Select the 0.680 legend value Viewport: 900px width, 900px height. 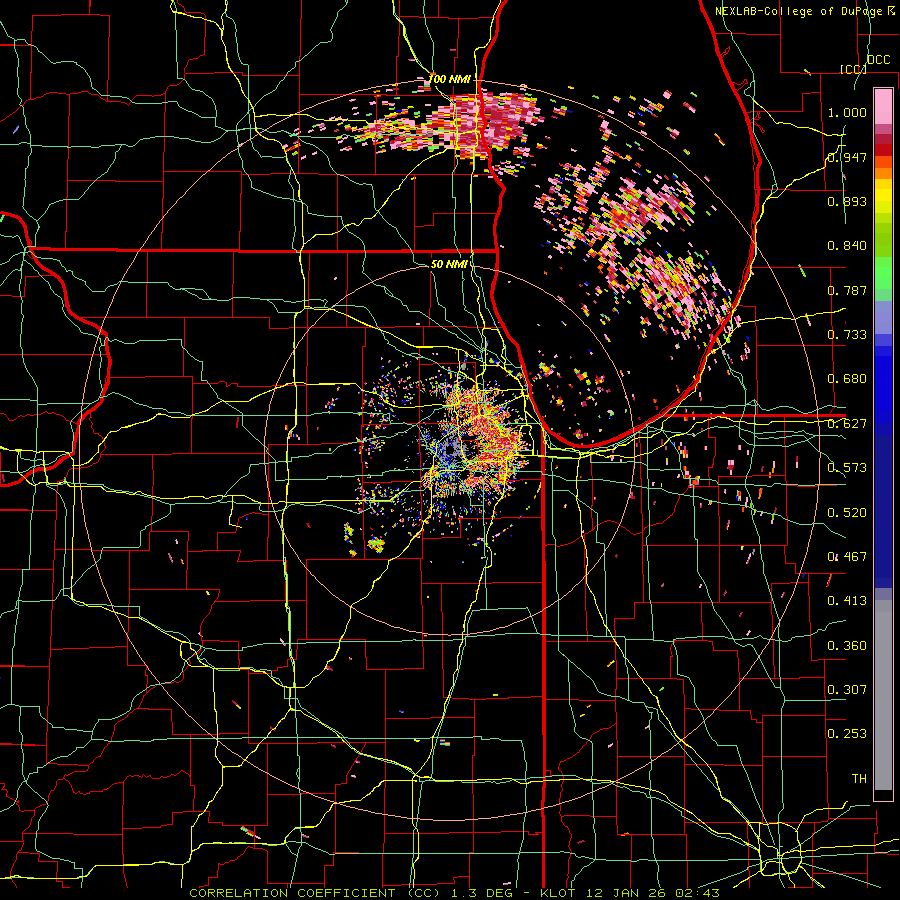(x=847, y=379)
